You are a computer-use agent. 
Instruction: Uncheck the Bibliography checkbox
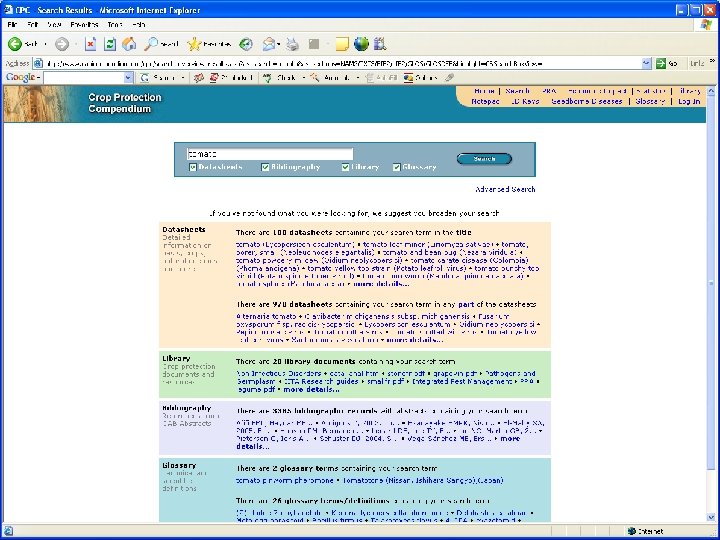click(x=265, y=167)
